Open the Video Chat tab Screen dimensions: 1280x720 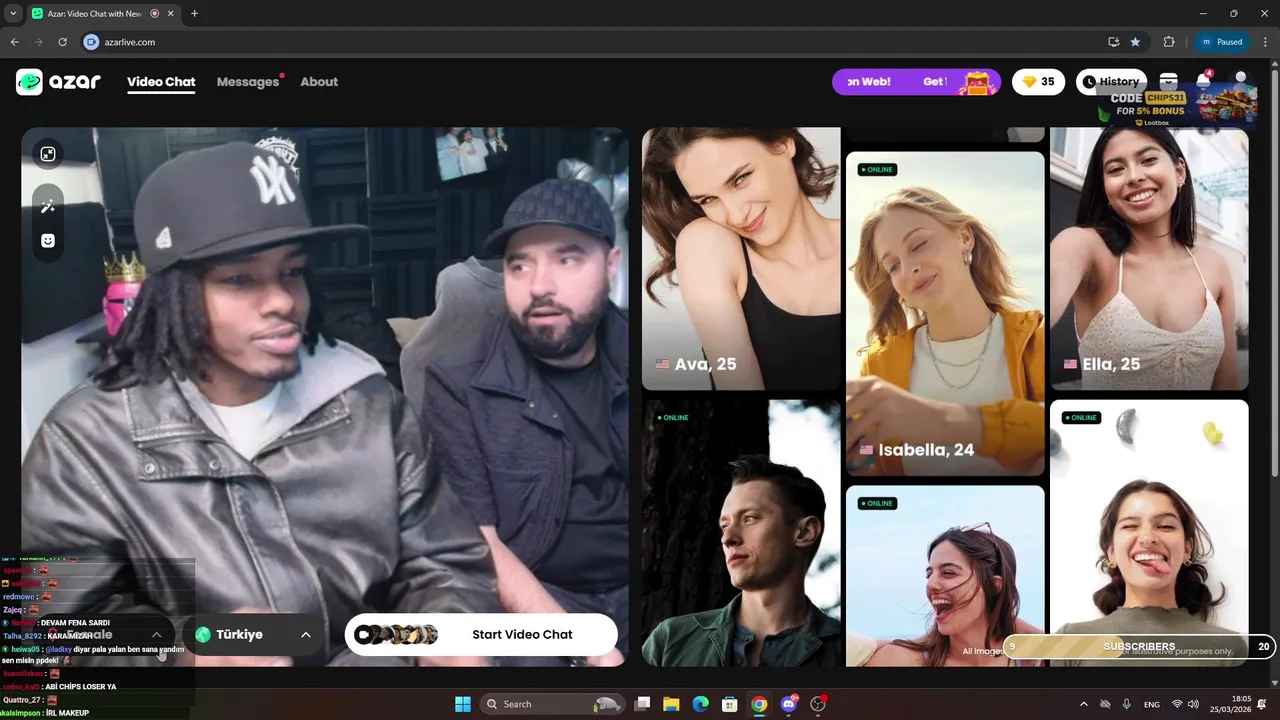click(161, 82)
